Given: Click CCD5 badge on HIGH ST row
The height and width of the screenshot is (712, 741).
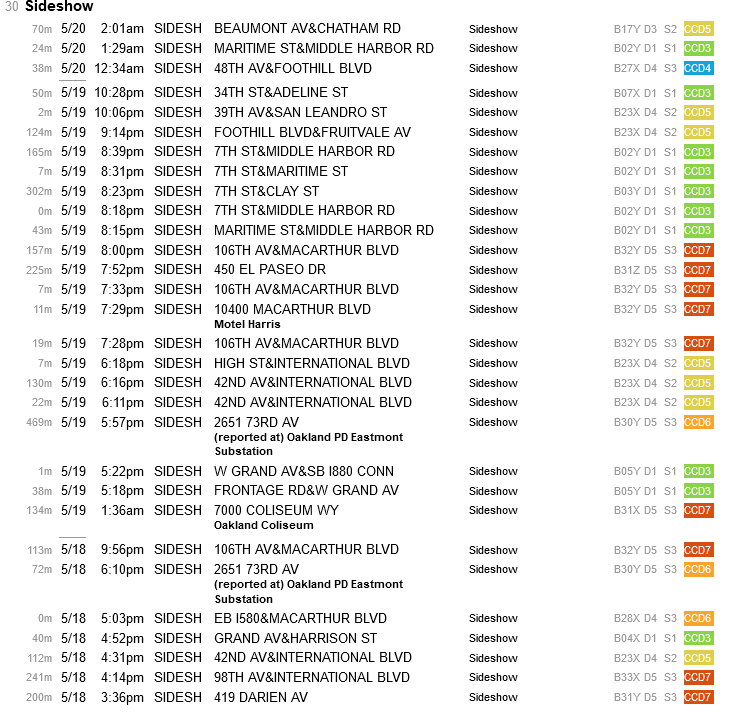Looking at the screenshot, I should pos(698,363).
